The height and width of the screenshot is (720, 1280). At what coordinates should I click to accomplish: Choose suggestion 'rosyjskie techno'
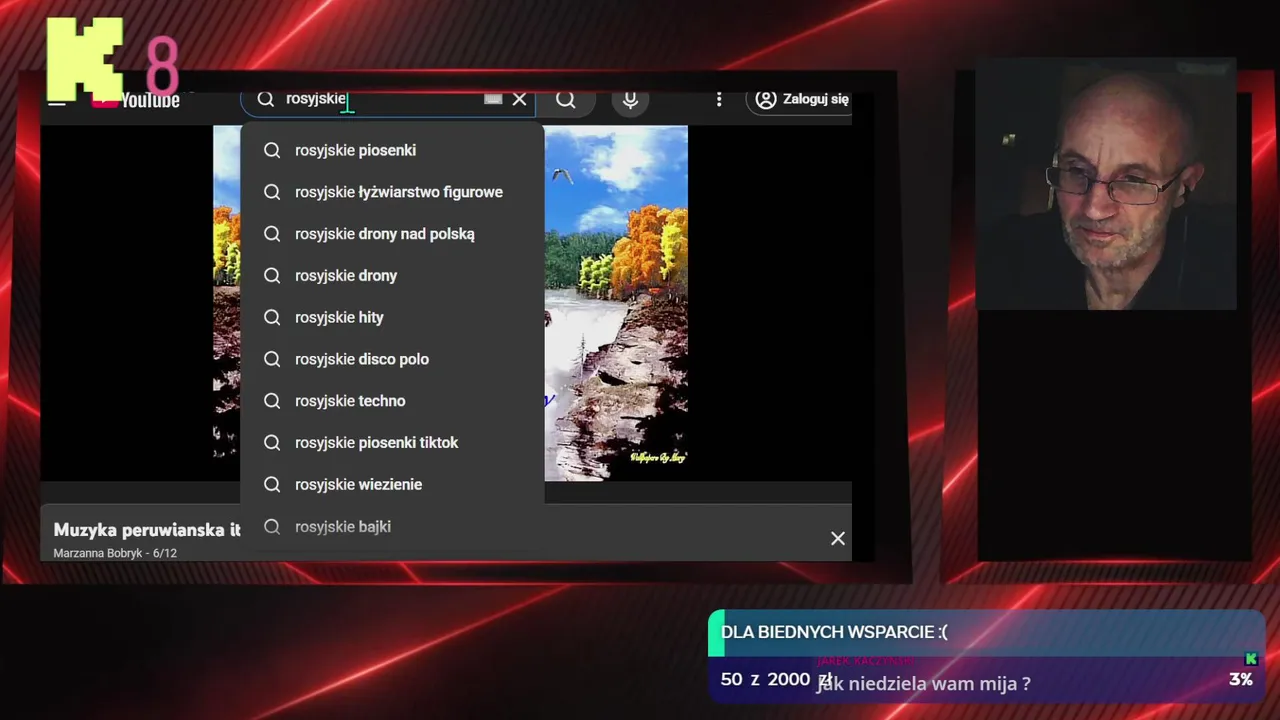(392, 401)
